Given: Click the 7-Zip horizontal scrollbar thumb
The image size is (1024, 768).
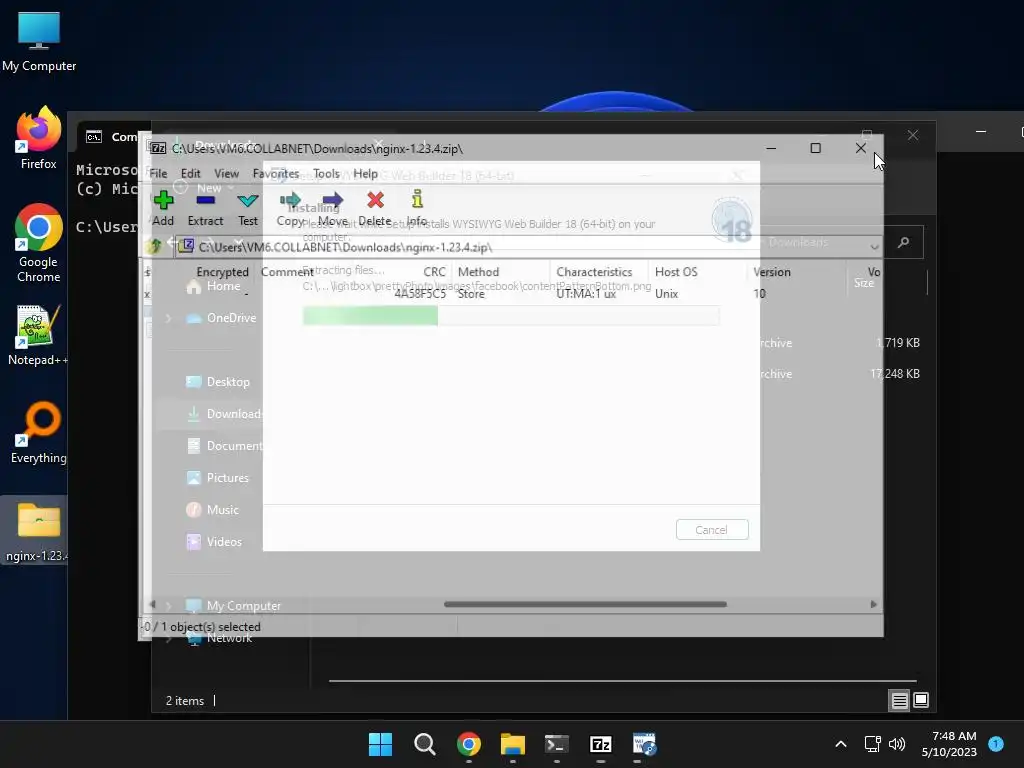Looking at the screenshot, I should 585,604.
